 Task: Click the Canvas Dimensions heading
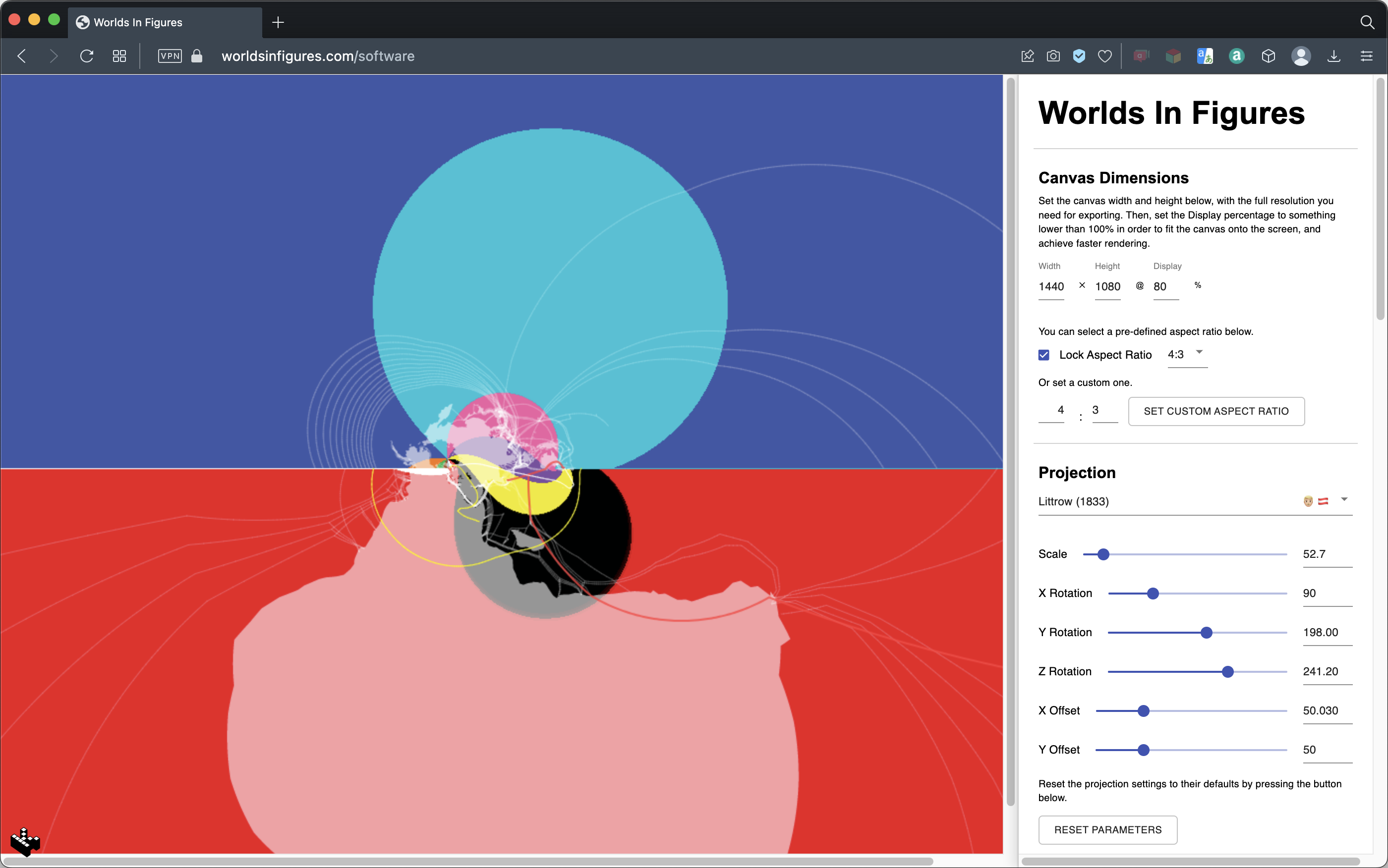coord(1113,178)
